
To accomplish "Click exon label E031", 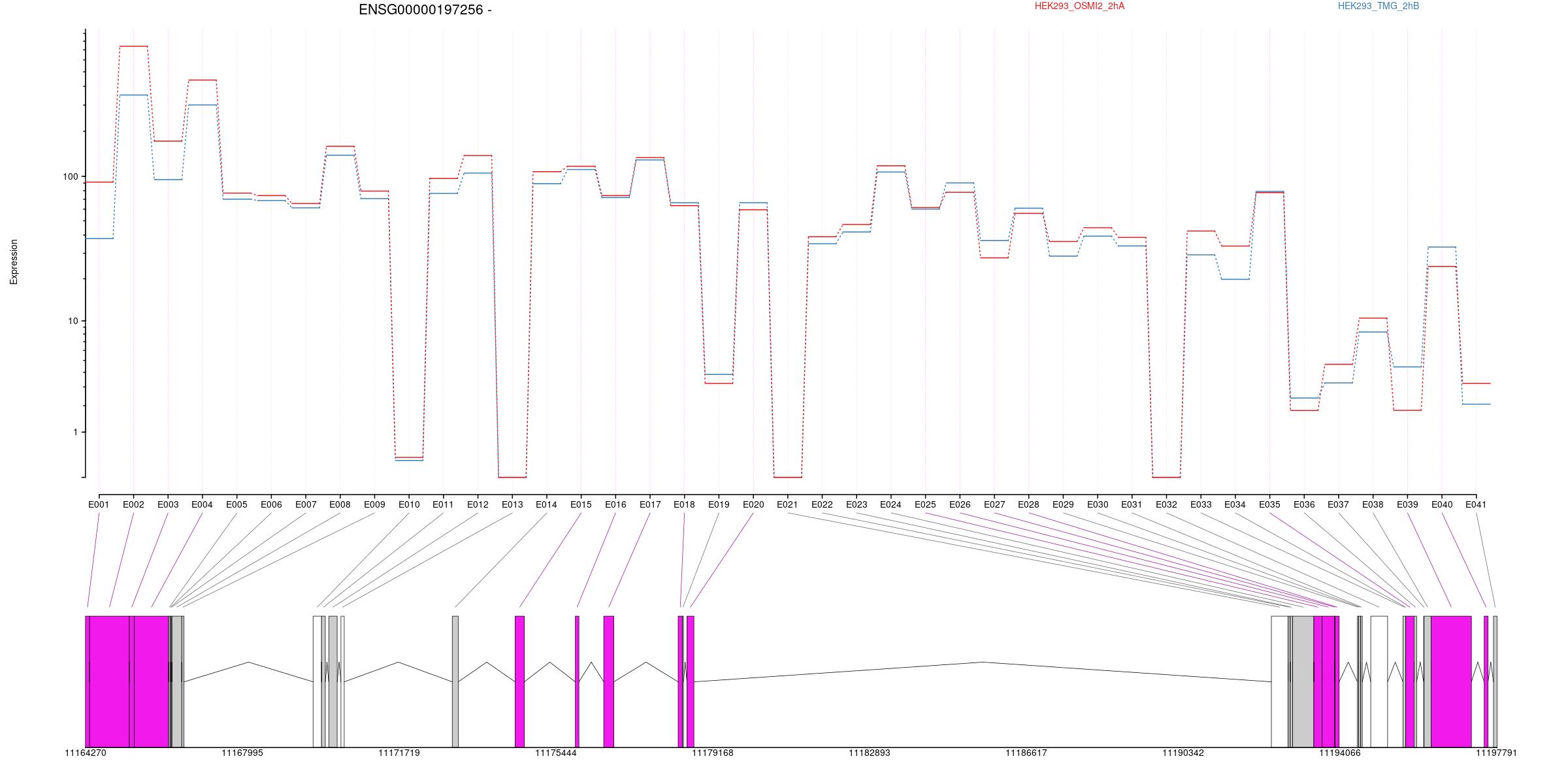I will pos(1132,505).
